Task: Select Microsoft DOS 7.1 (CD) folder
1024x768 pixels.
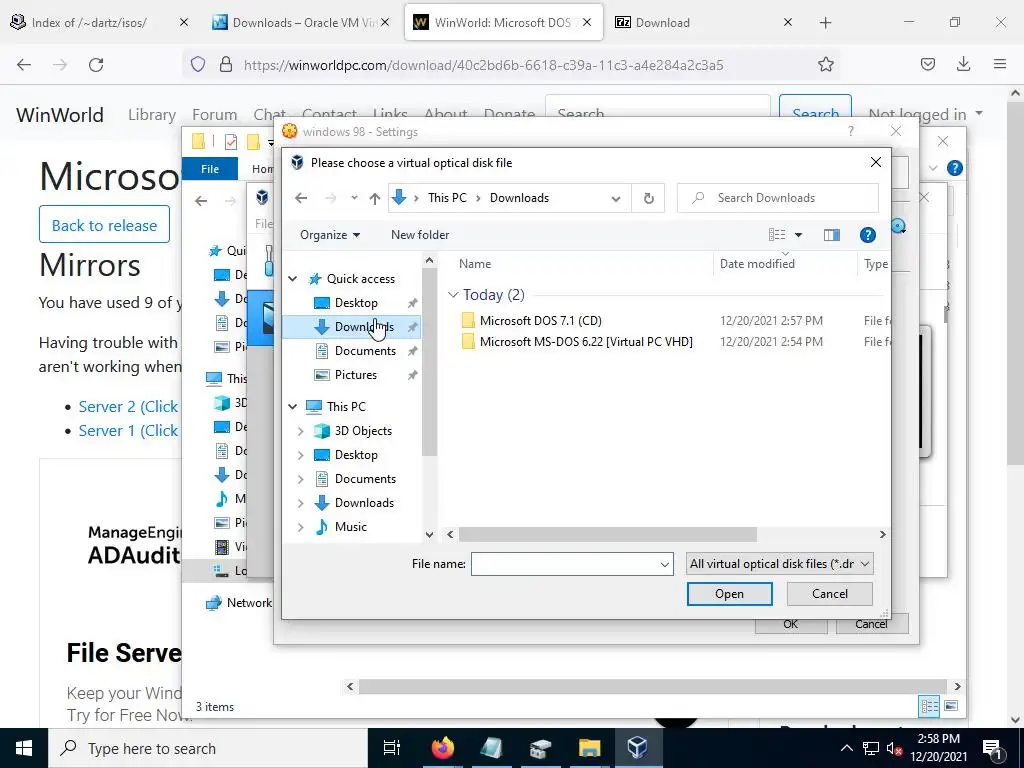Action: tap(540, 321)
